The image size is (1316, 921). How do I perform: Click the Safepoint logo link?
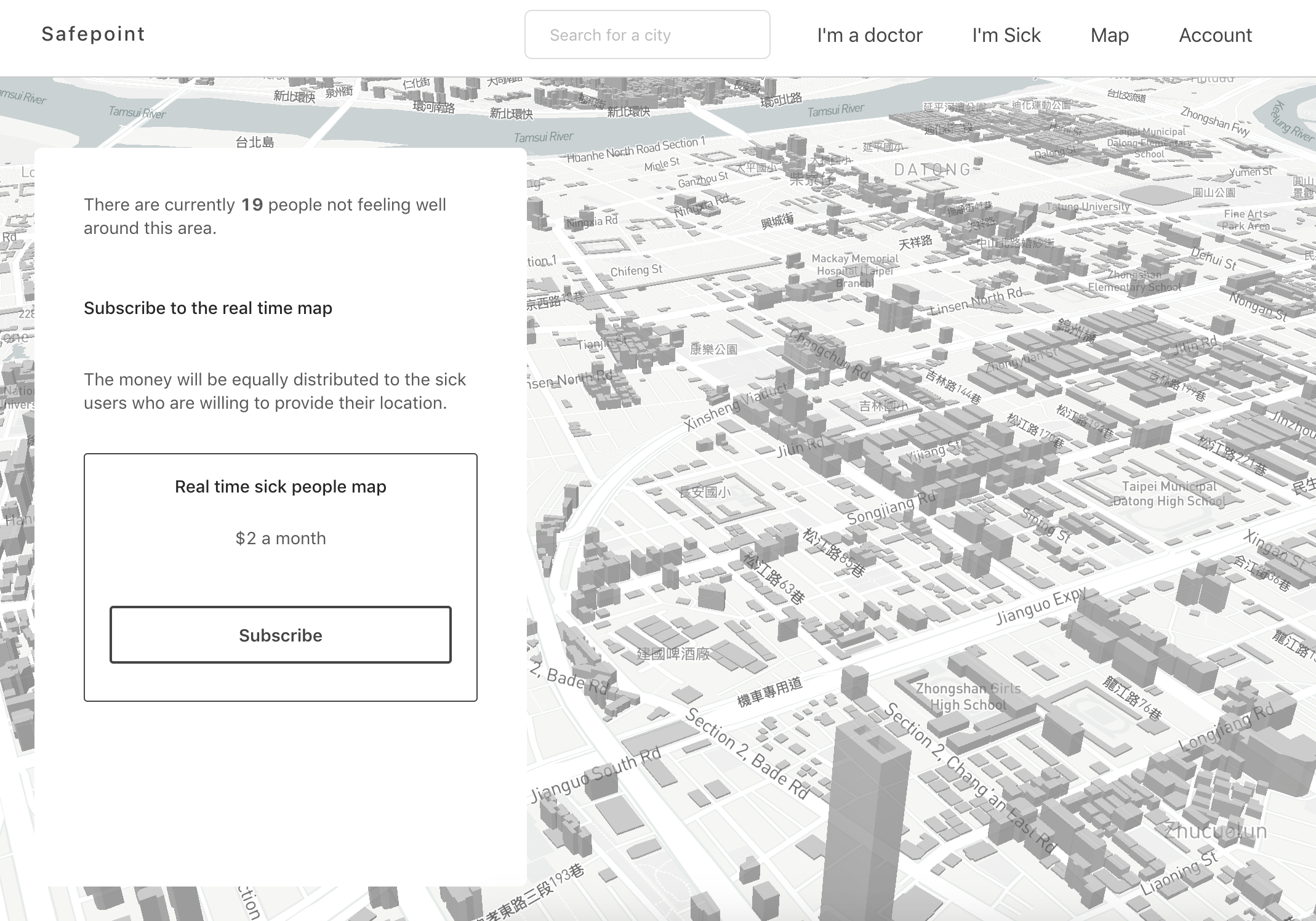click(93, 34)
